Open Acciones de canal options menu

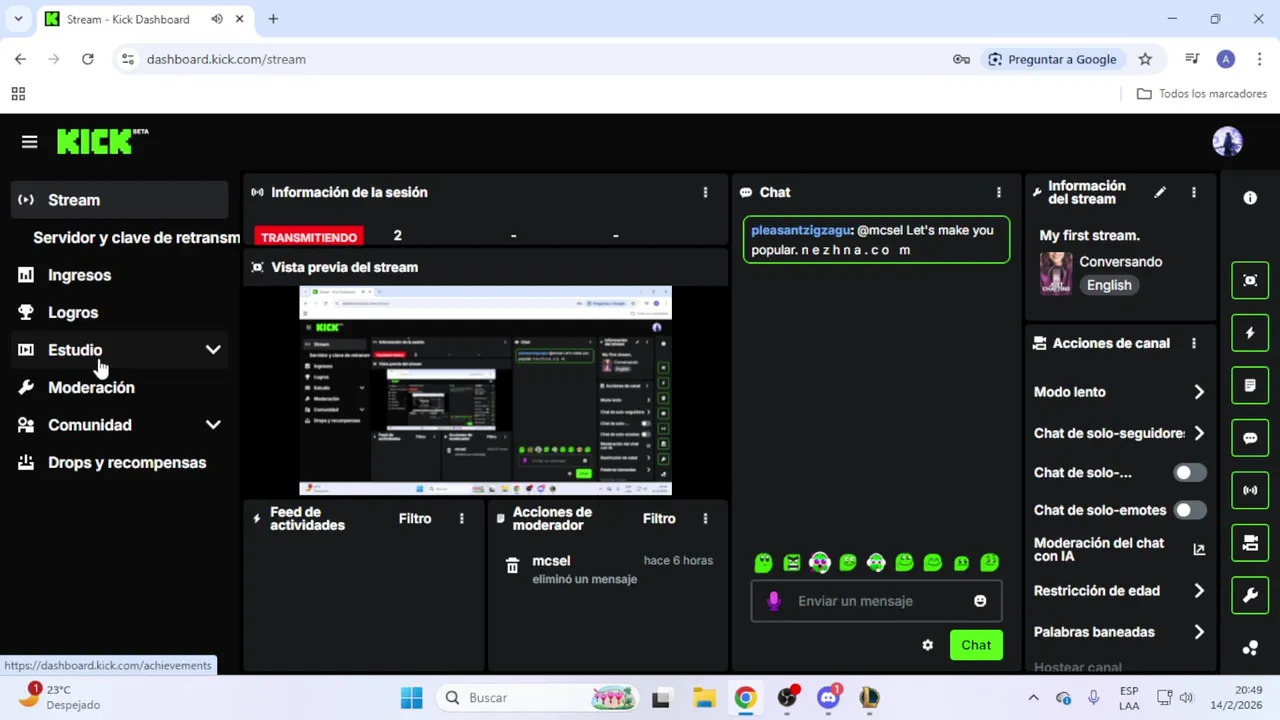1193,343
